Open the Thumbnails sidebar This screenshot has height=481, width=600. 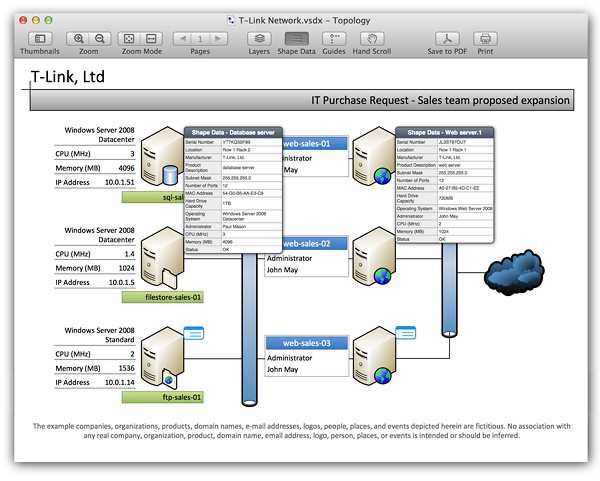tap(40, 39)
